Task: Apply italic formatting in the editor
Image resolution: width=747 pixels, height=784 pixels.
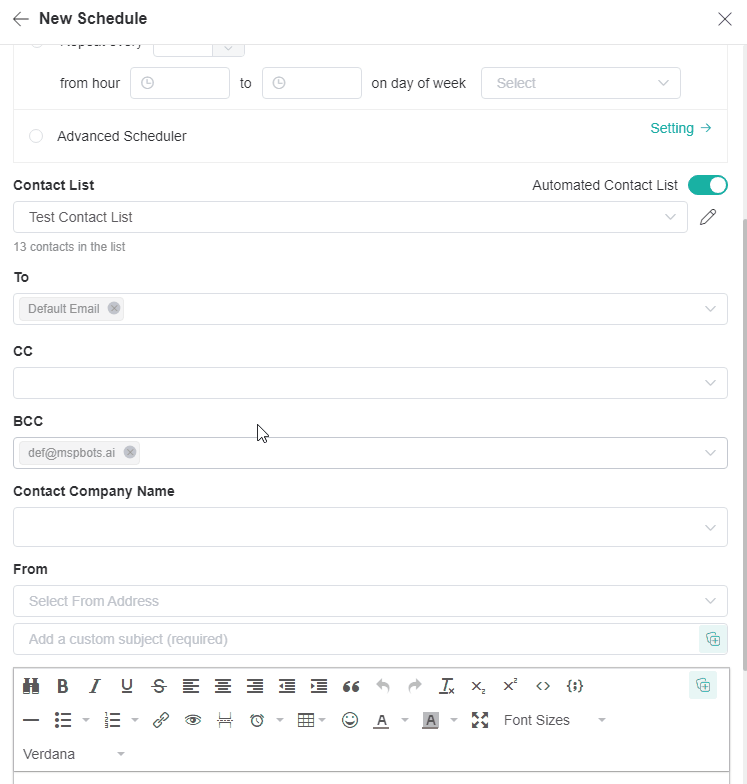Action: [95, 686]
